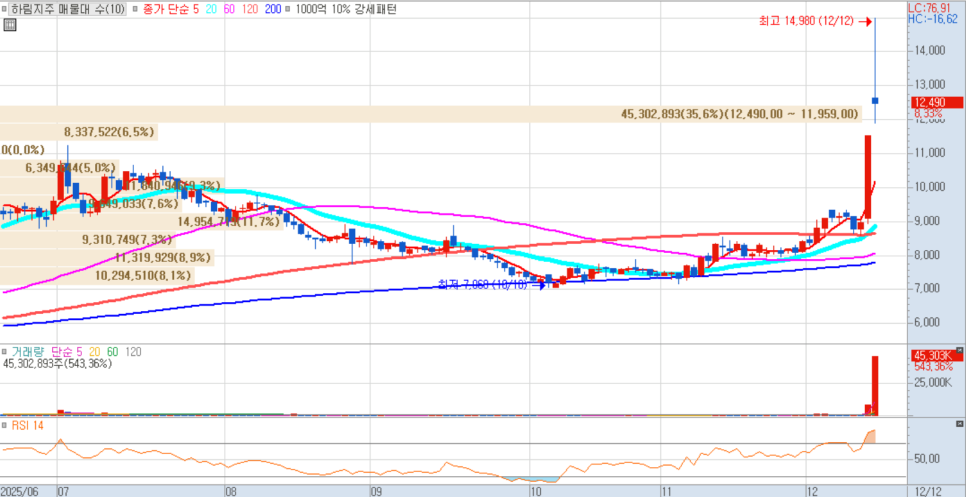This screenshot has height=497, width=966.
Task: Select the green 60 volume average label
Action: (x=113, y=352)
